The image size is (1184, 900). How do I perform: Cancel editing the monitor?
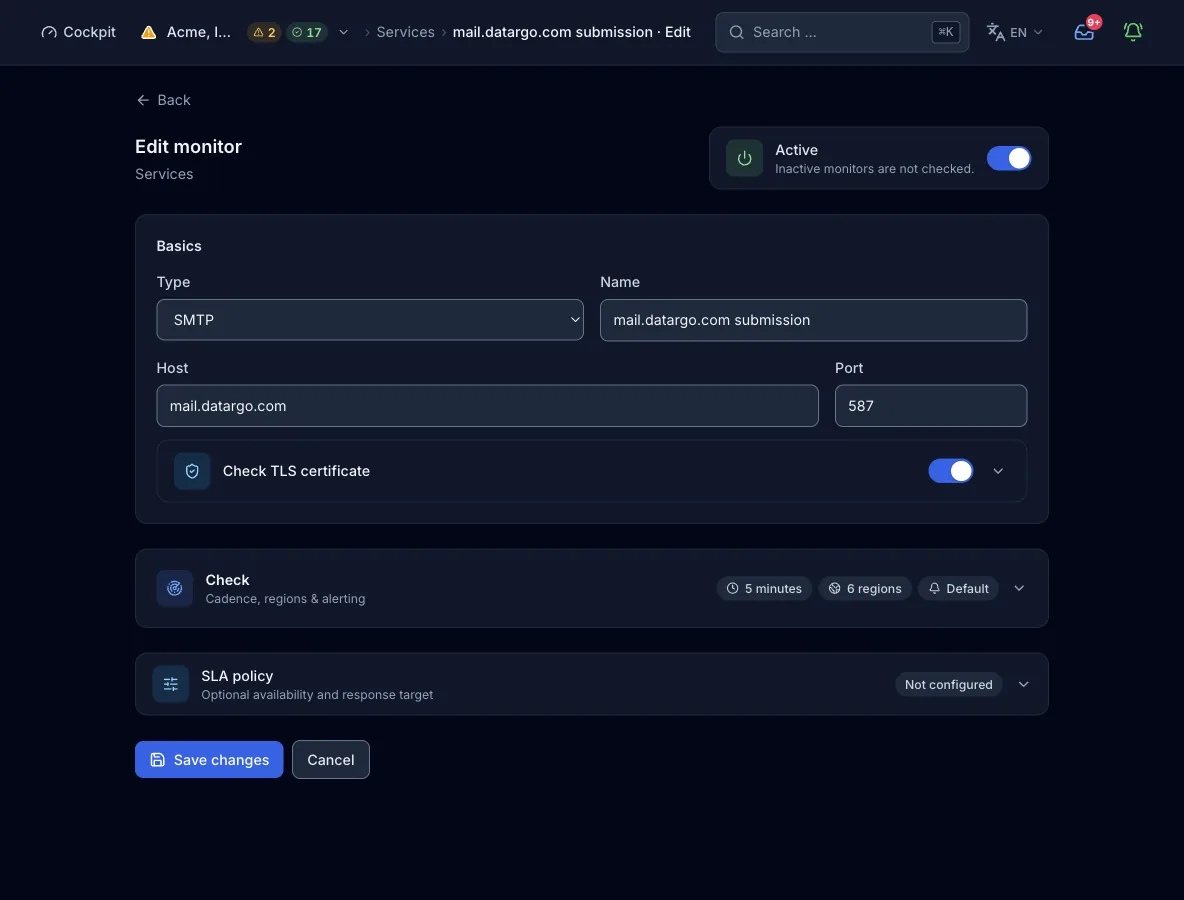pos(331,760)
